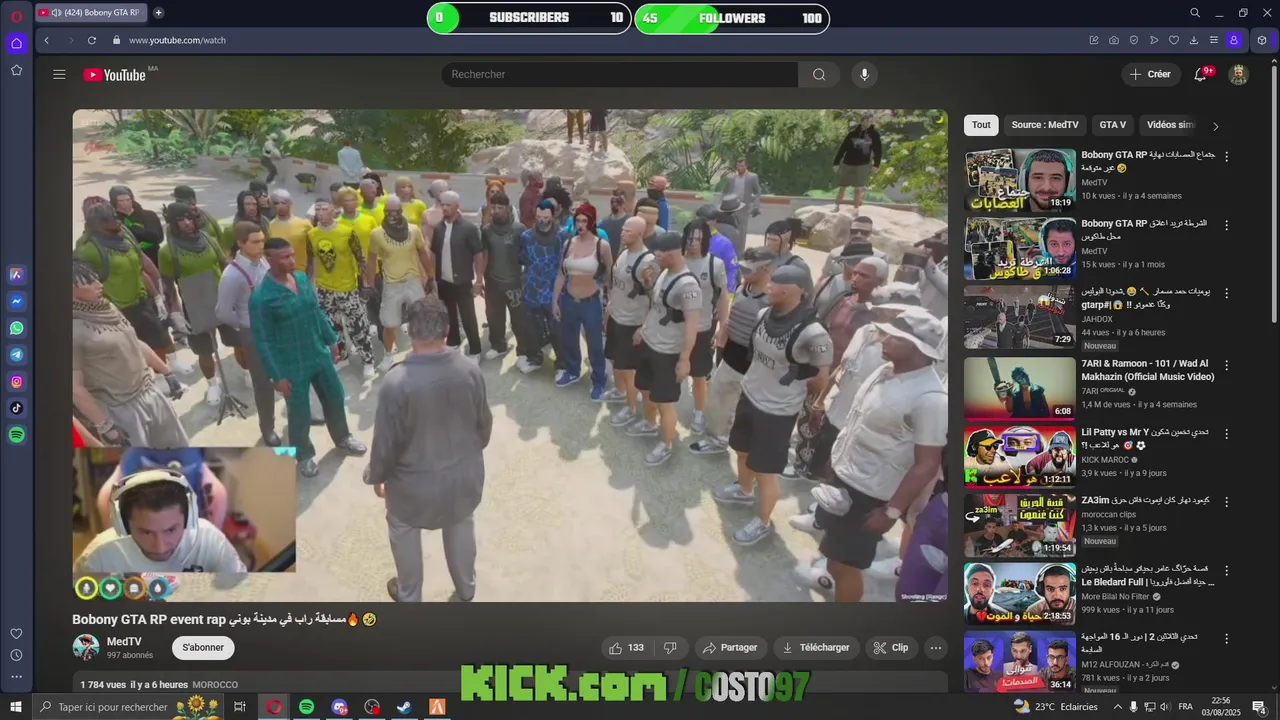Open Aria AI in the Opera sidebar

tap(16, 275)
